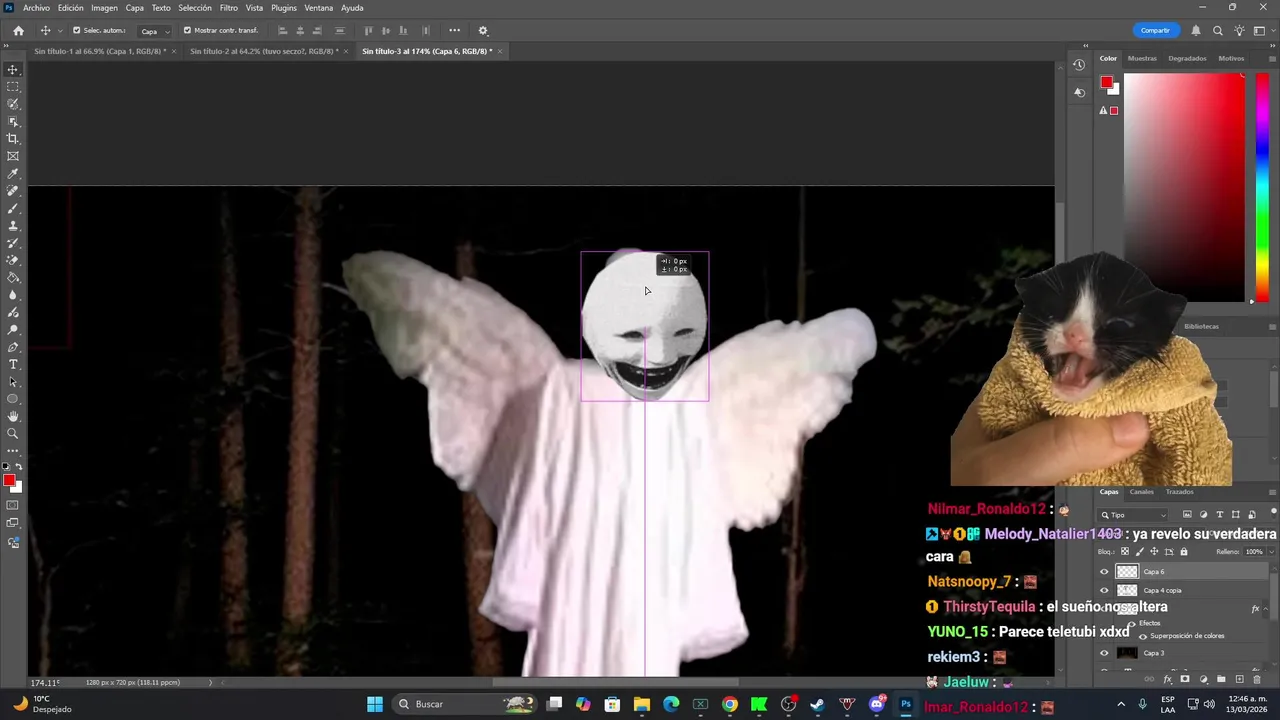Hide the Capa 6 layer eye
The image size is (1280, 720).
[1104, 572]
